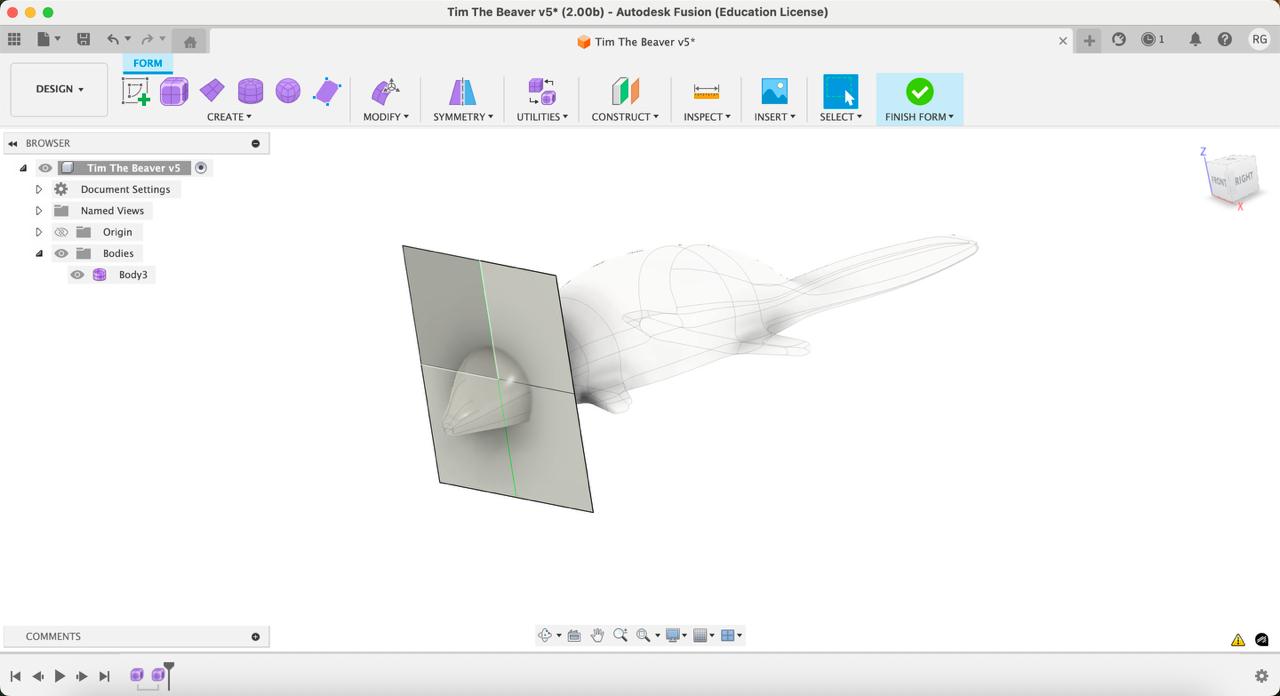The image size is (1280, 696).
Task: Hide the Body3 body visibility
Action: coord(77,275)
